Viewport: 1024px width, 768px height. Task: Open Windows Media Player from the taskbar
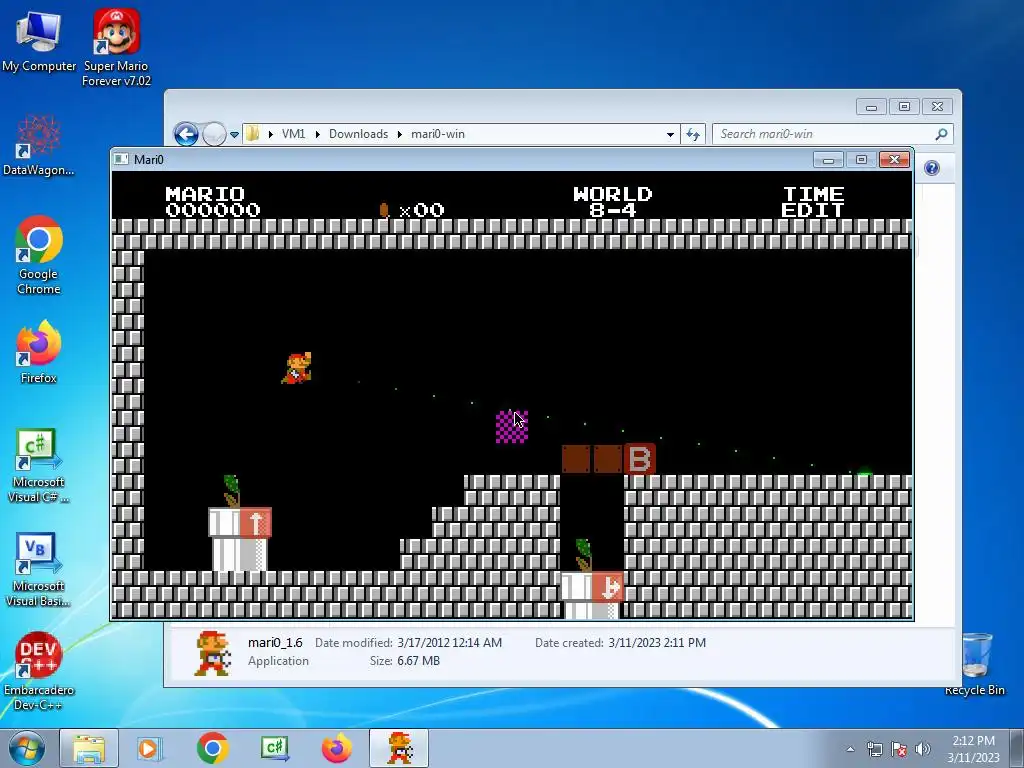148,748
